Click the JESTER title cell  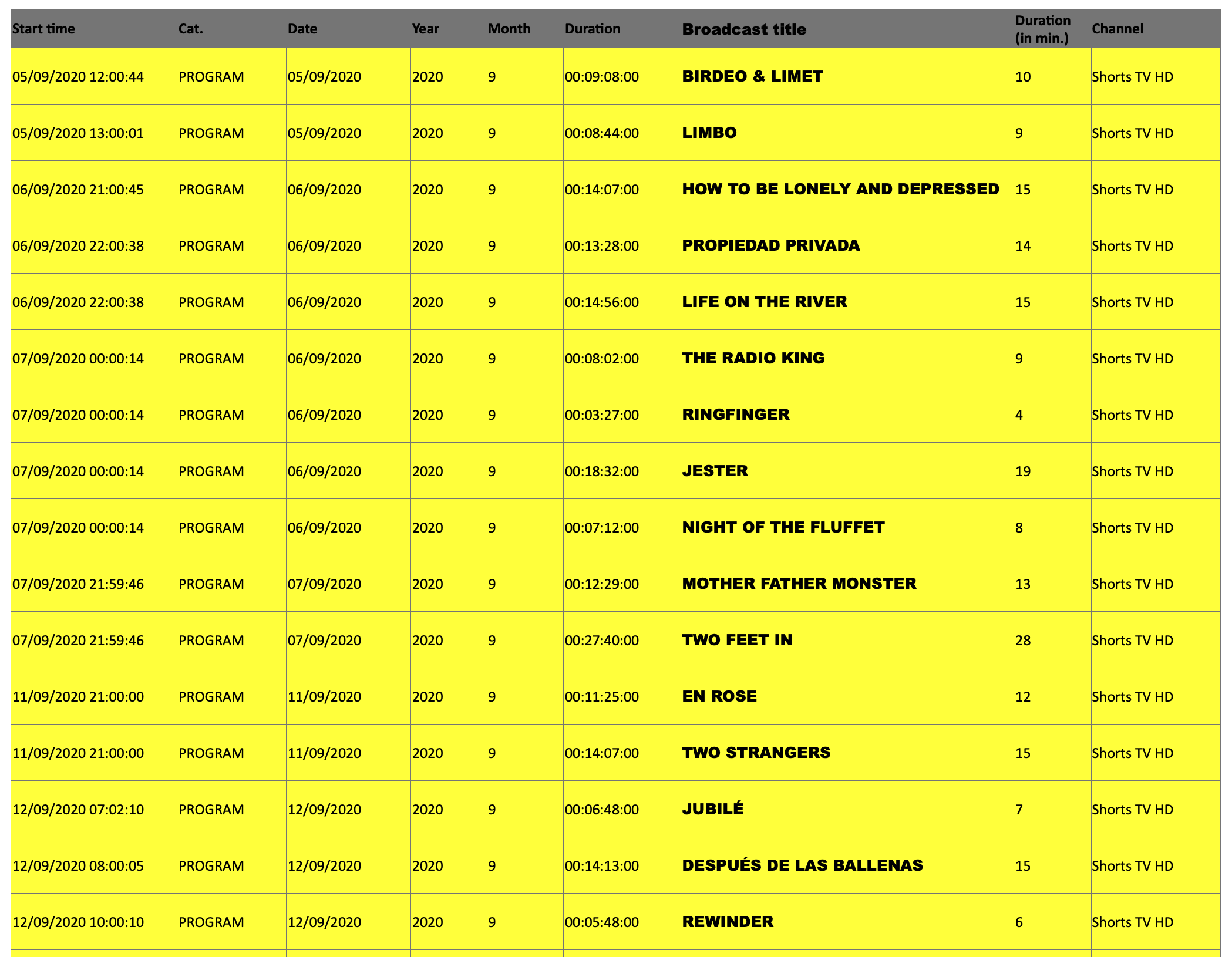coord(715,471)
